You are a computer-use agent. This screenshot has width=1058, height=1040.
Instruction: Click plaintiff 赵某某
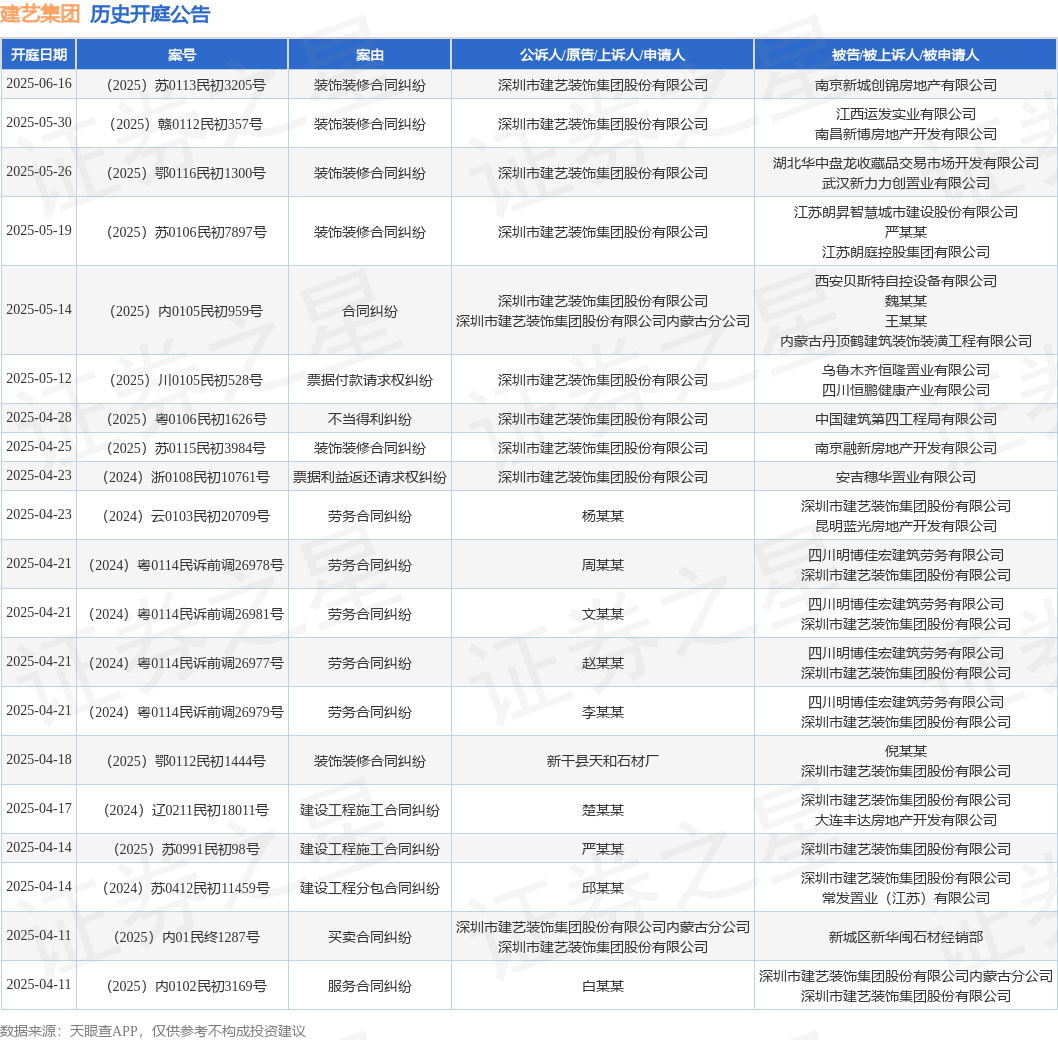click(603, 663)
